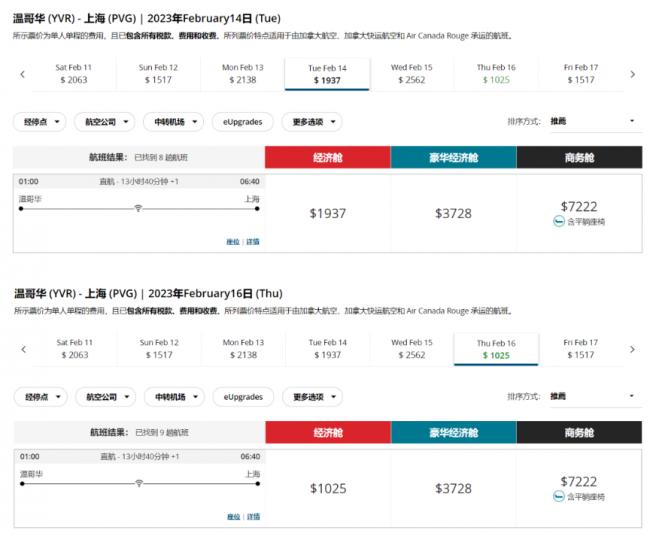
Task: Click teal 豪华经济舱 header in Feb 14 results
Action: click(x=454, y=157)
